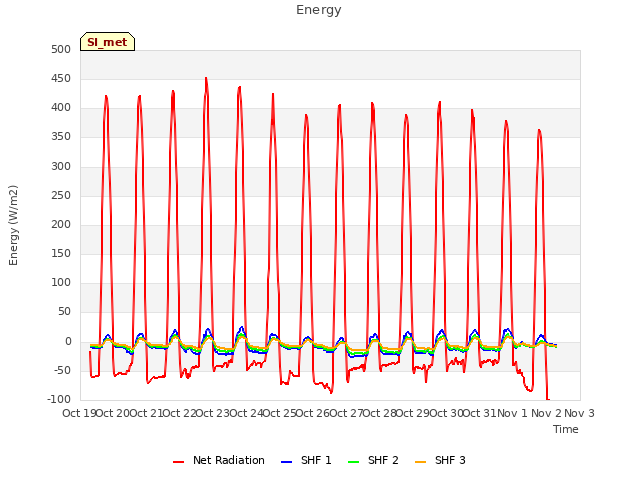Select the SHF 3 legend entry

(x=440, y=460)
